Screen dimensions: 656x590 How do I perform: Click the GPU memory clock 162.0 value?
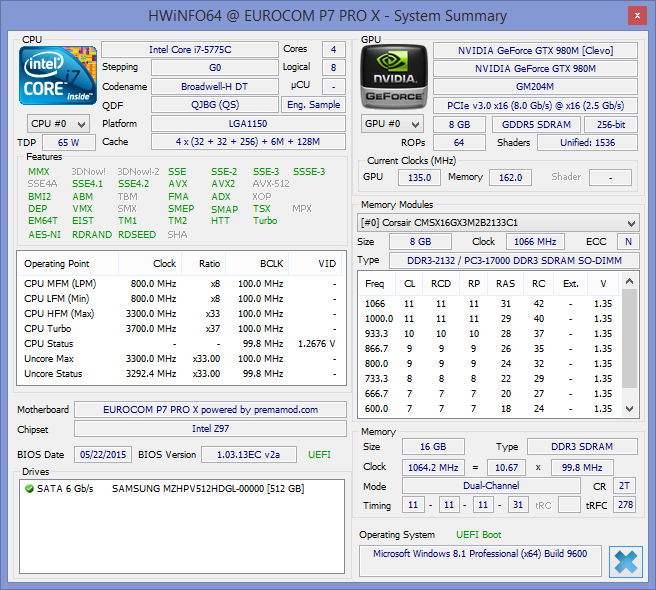tap(510, 177)
